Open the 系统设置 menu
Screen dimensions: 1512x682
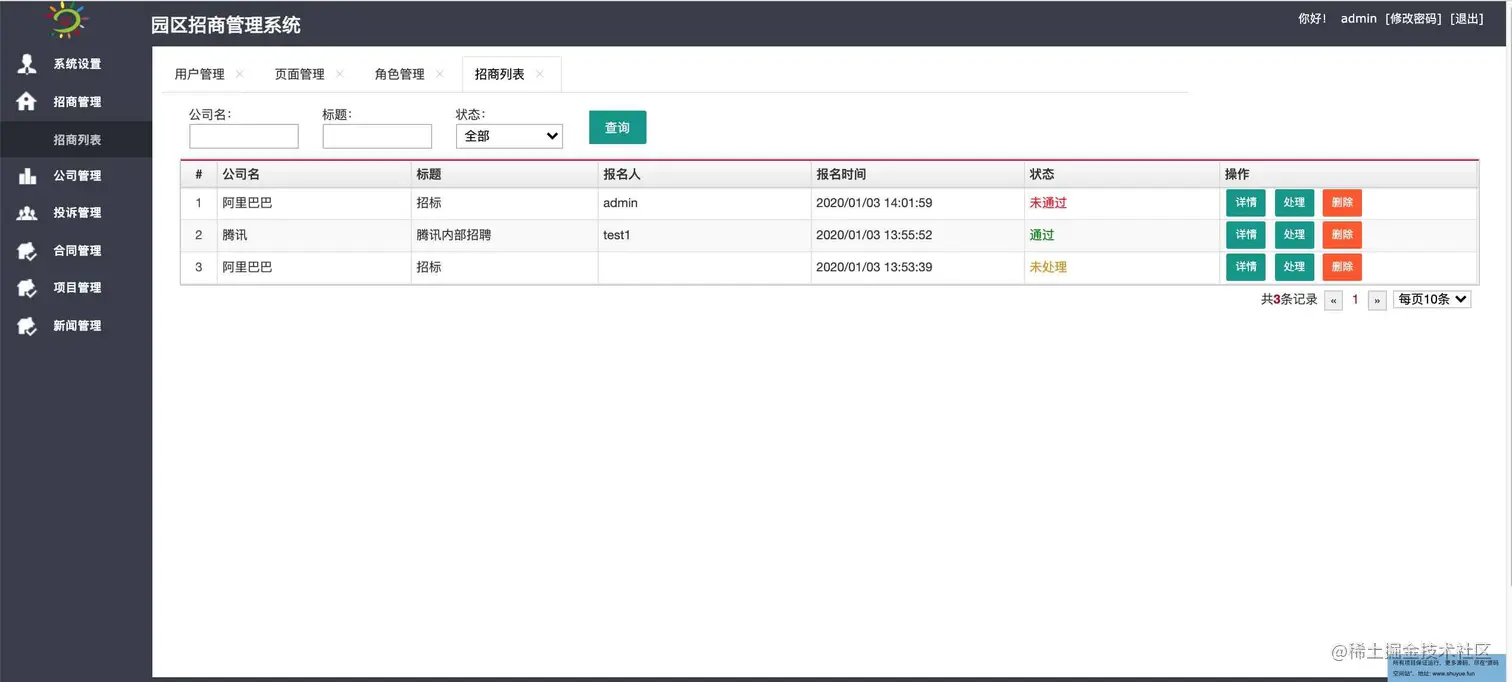(x=76, y=64)
